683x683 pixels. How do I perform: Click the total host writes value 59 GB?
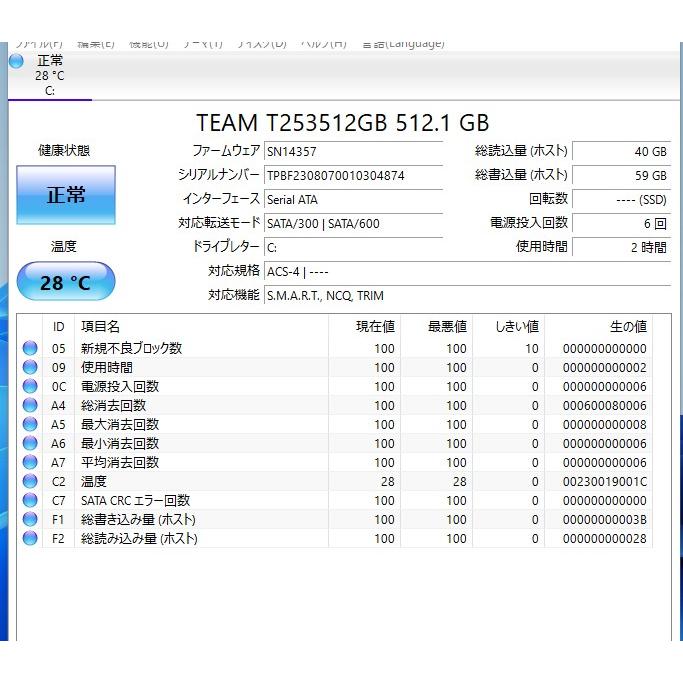point(621,176)
